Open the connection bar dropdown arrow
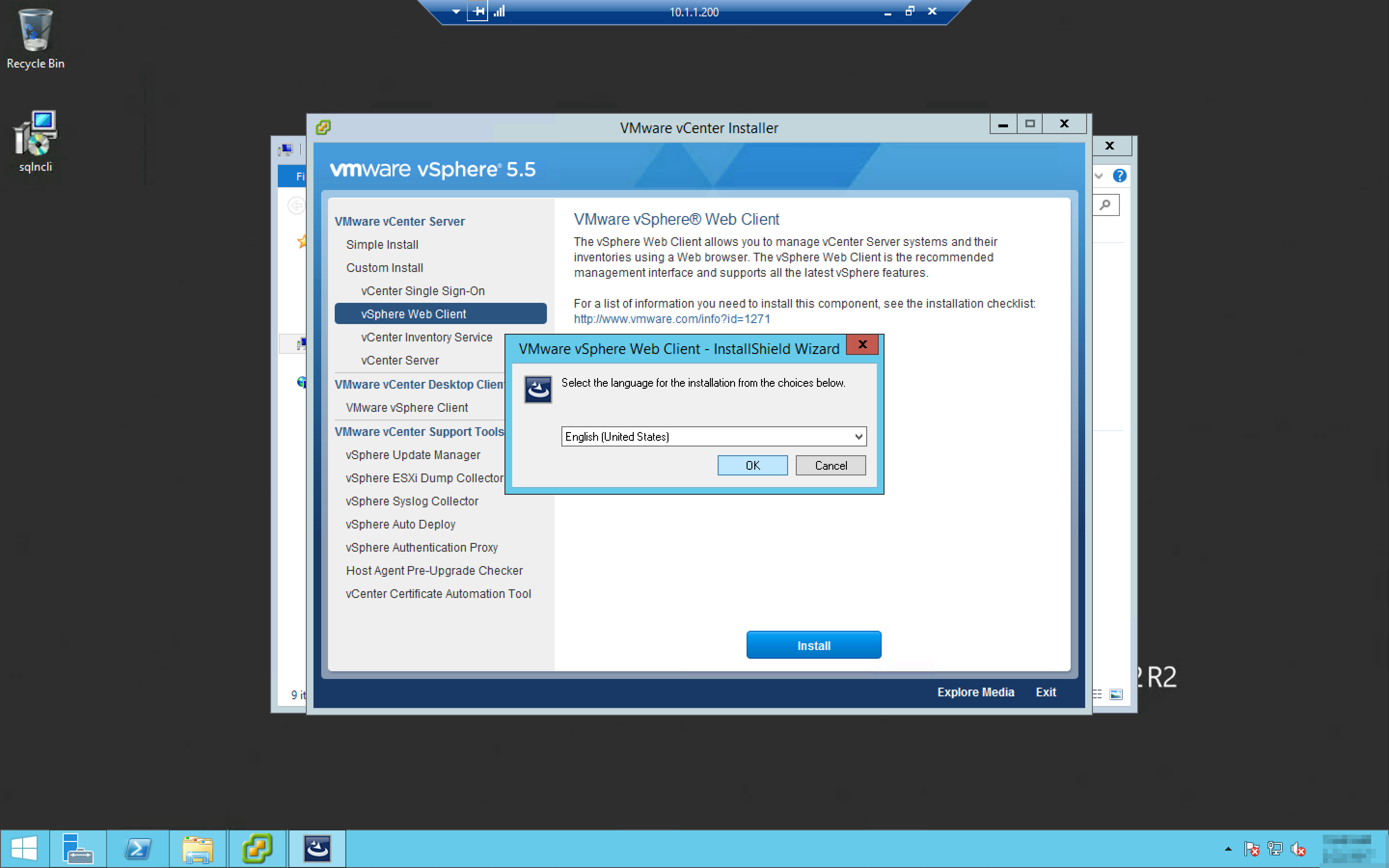Viewport: 1389px width, 868px height. [x=456, y=12]
